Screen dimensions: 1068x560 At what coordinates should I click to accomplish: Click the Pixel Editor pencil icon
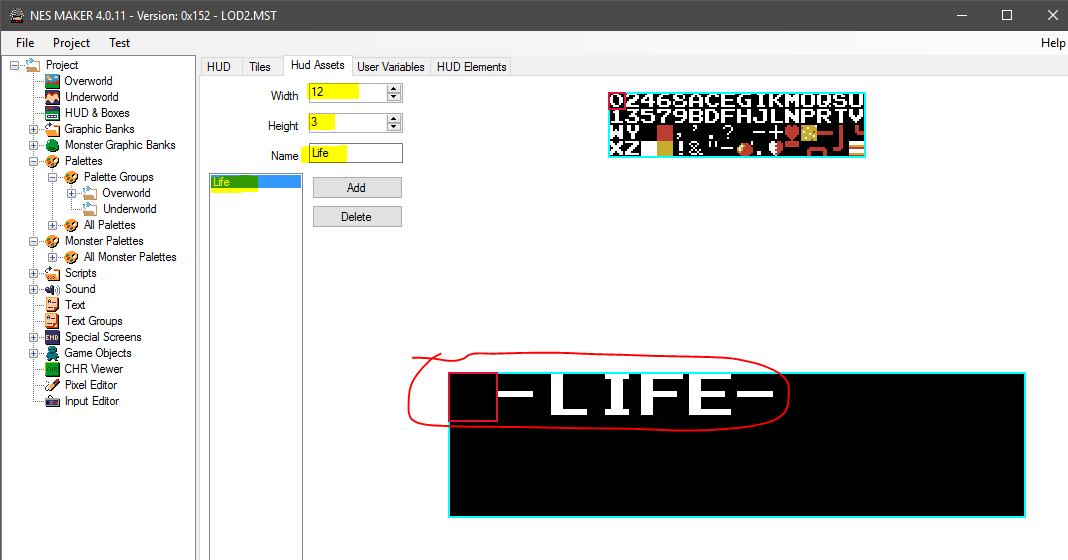(52, 385)
